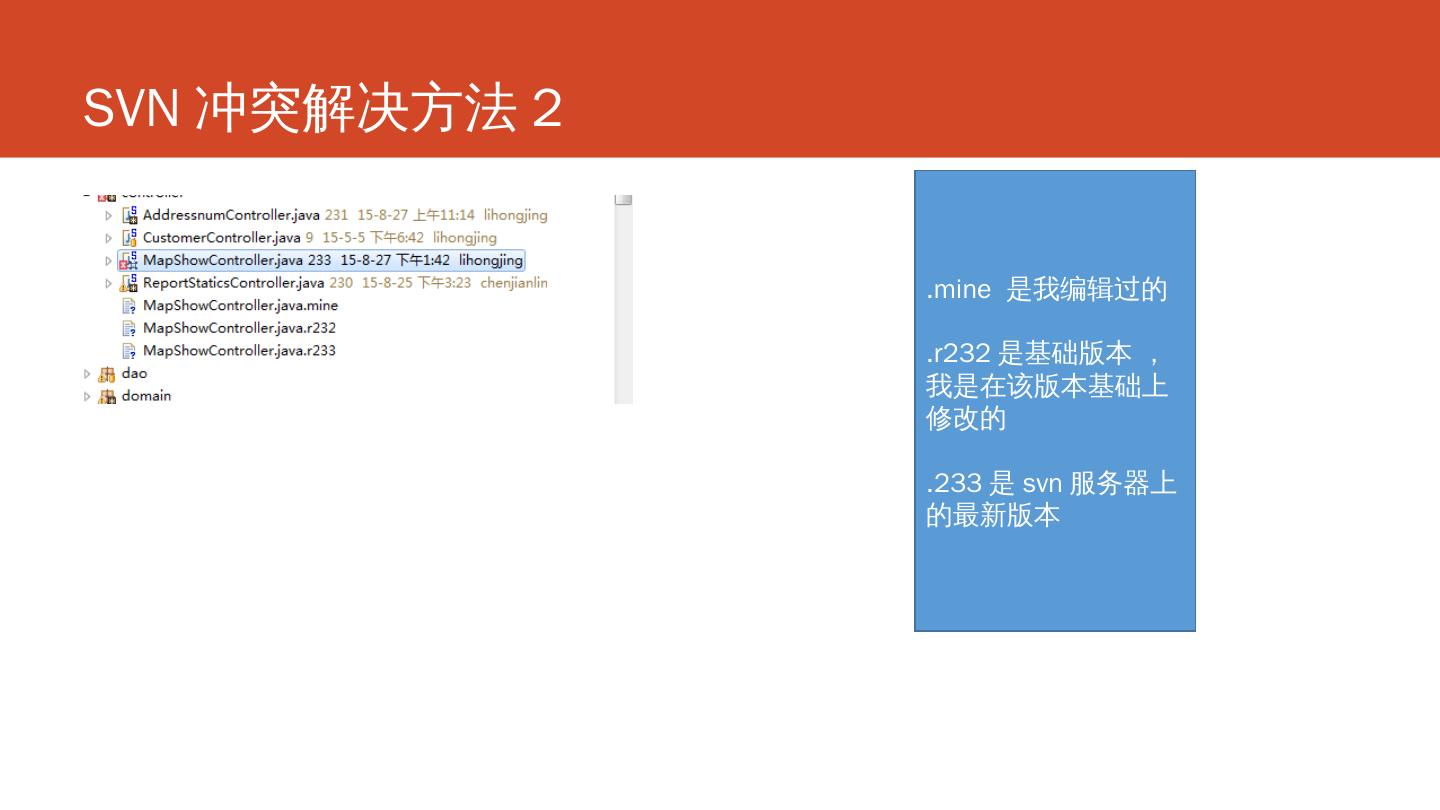Select the dao package label

pyautogui.click(x=134, y=374)
